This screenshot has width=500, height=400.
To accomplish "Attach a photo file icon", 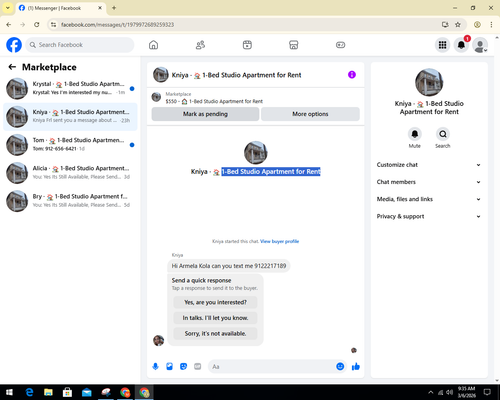I will [170, 367].
